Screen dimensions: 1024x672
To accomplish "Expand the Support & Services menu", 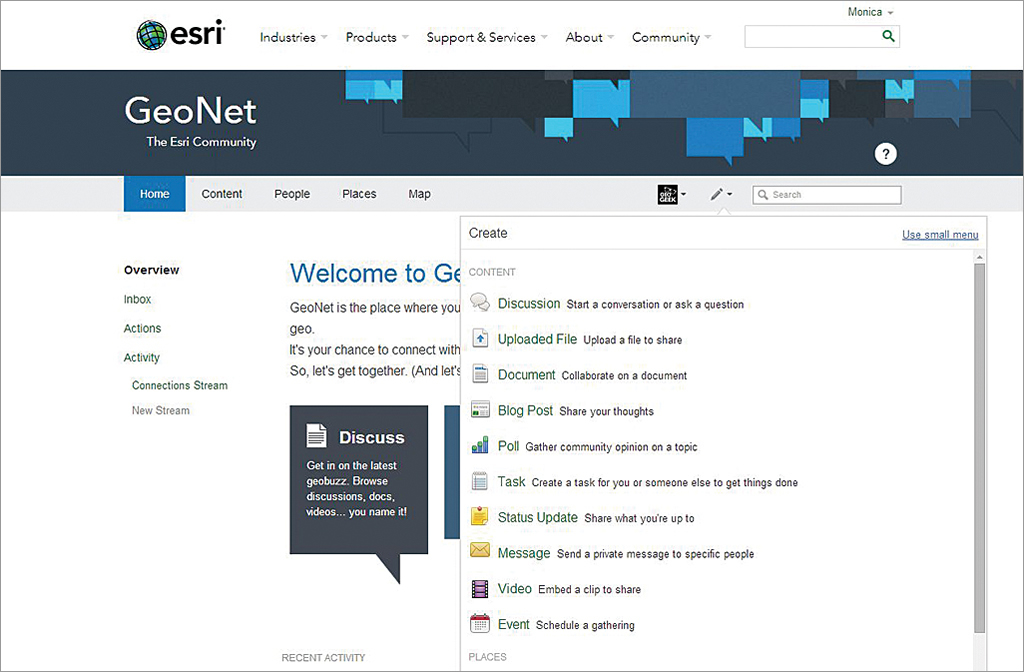I will [487, 37].
